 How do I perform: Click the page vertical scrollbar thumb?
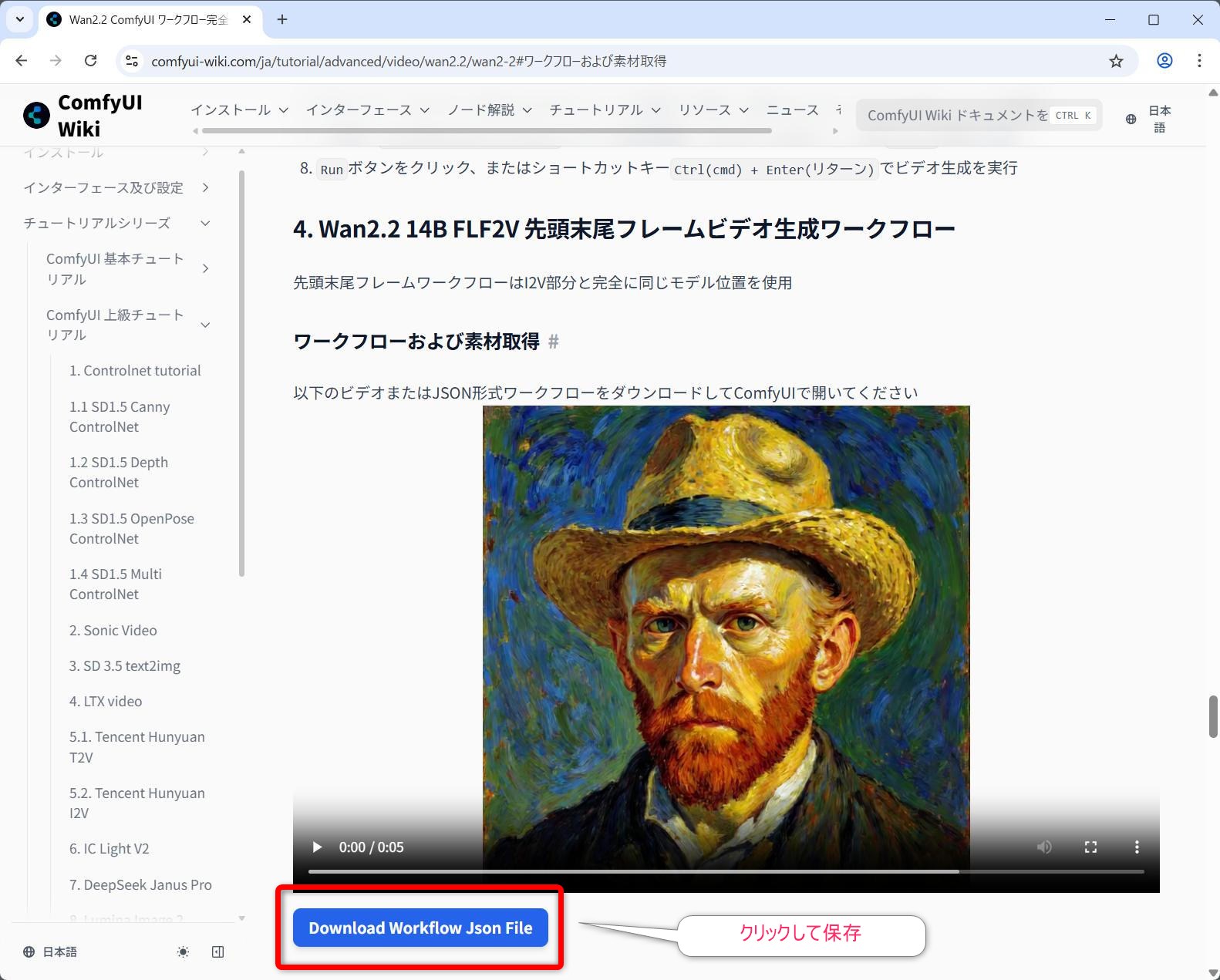(x=1212, y=716)
